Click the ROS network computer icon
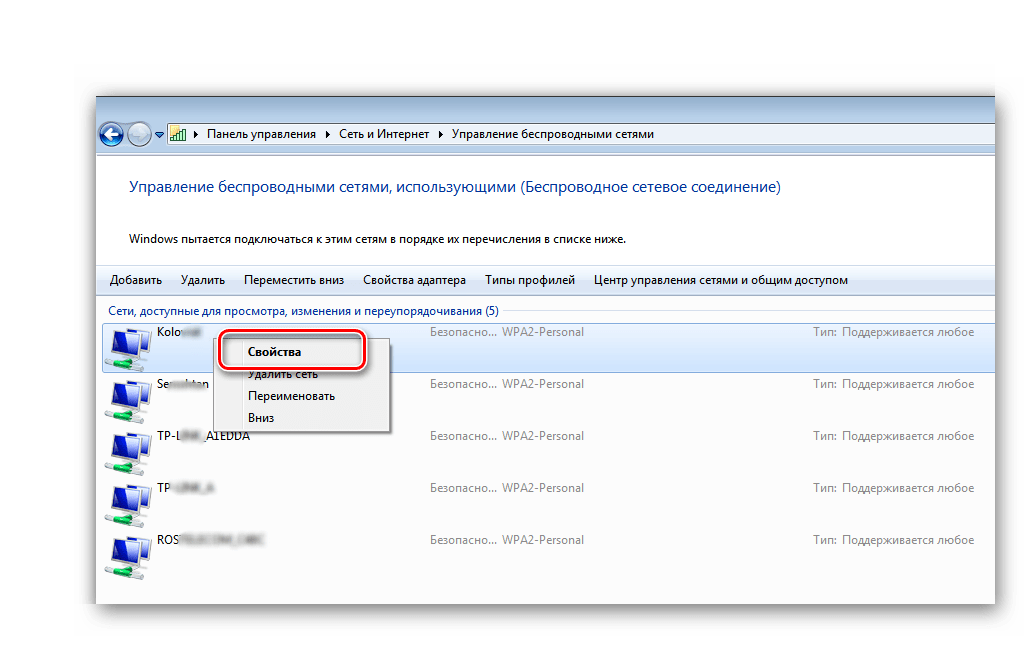 [x=128, y=557]
